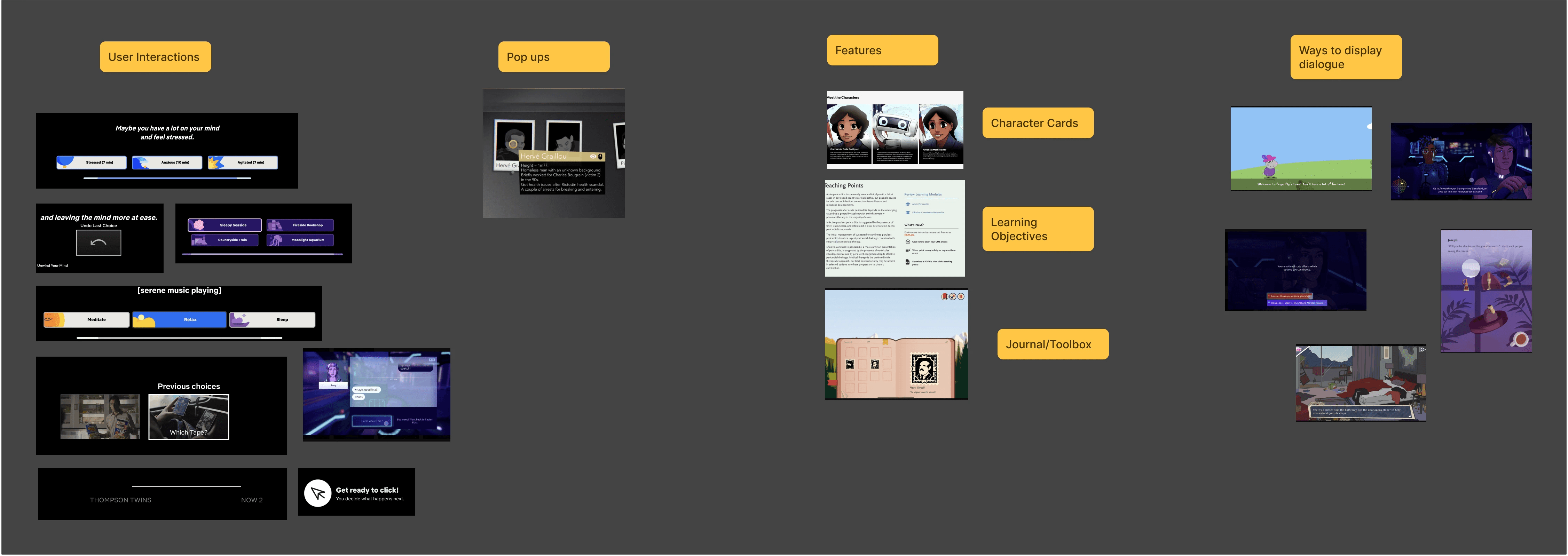This screenshot has height=556, width=1568.
Task: Click the red bookmark icon above the journal
Action: pyautogui.click(x=945, y=296)
